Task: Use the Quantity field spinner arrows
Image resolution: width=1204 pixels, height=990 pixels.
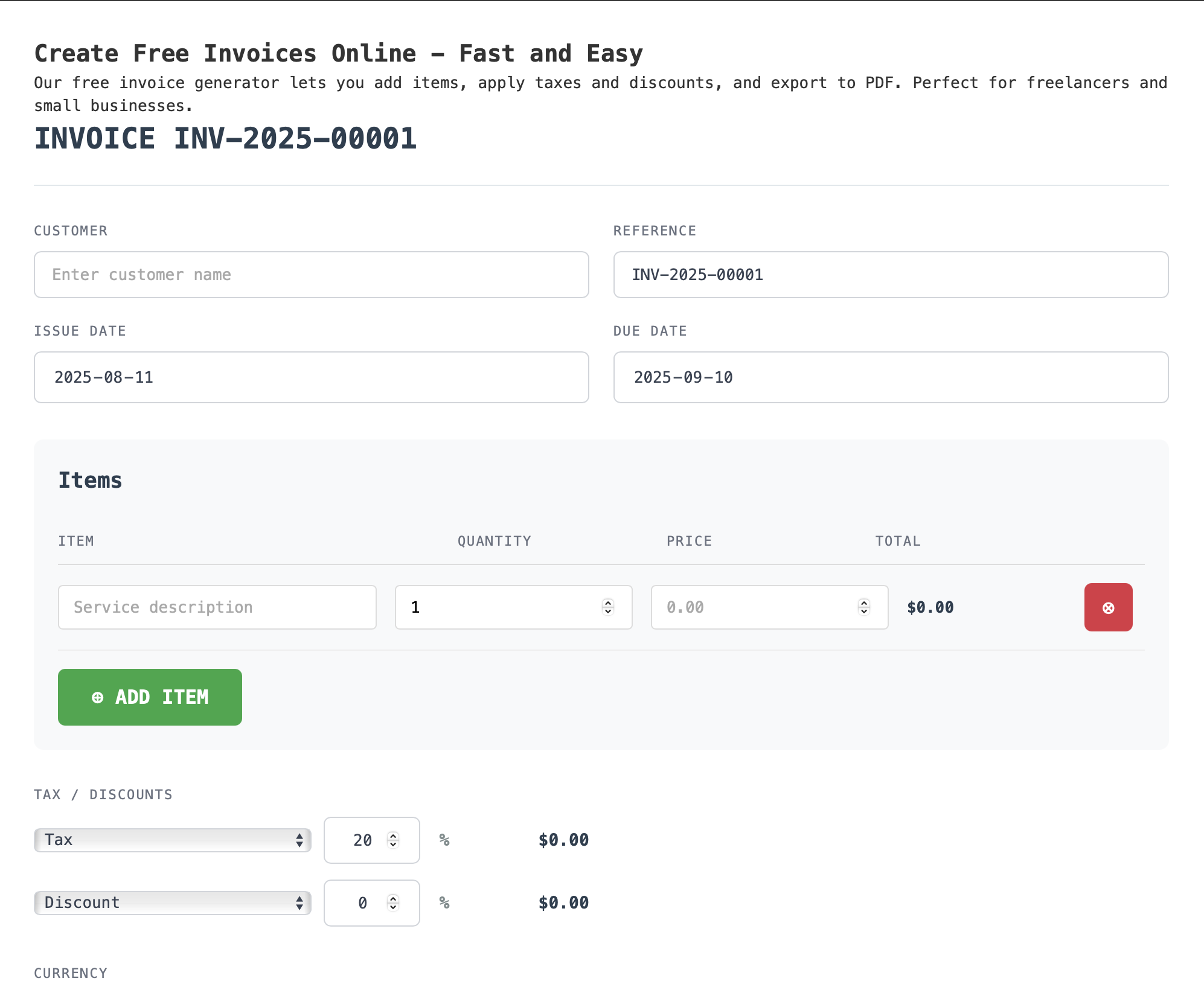Action: coord(608,607)
